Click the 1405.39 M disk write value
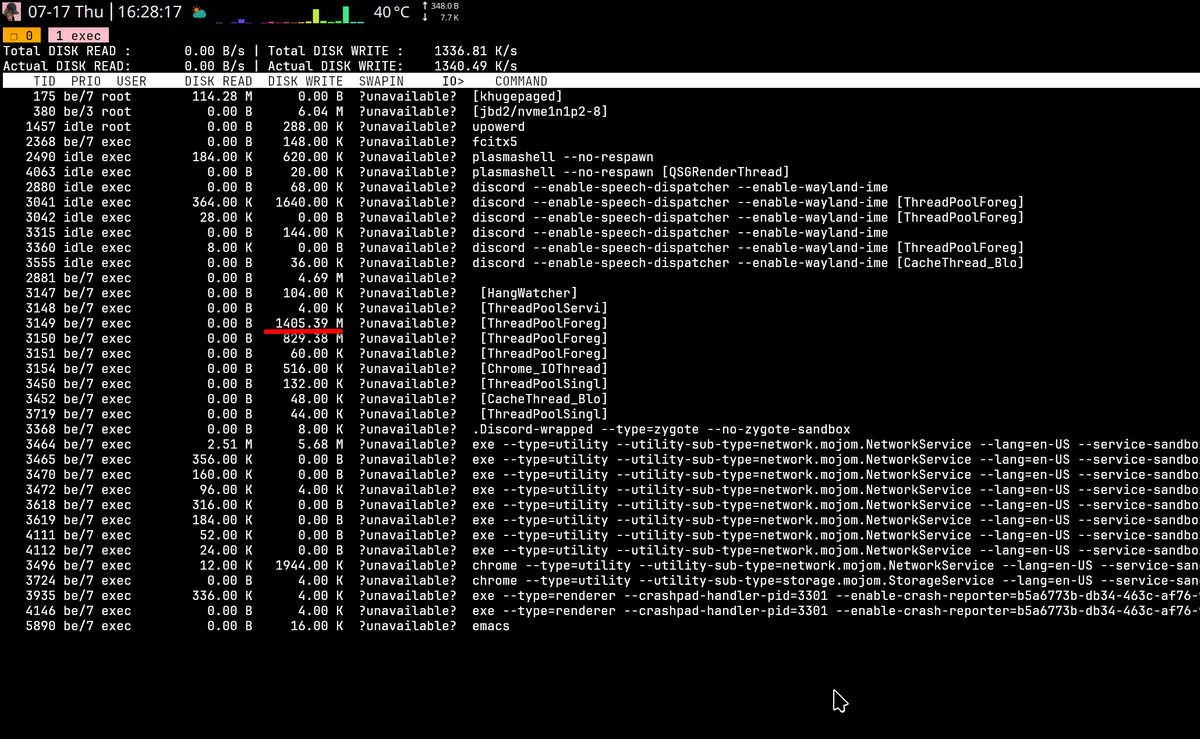The width and height of the screenshot is (1200, 739). tap(308, 323)
